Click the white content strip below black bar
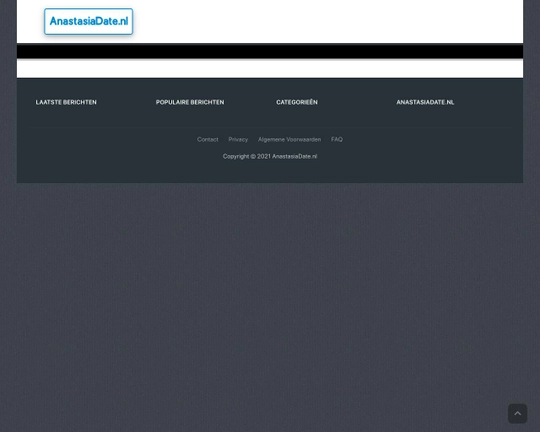Screen dimensions: 540x432 click(270, 68)
